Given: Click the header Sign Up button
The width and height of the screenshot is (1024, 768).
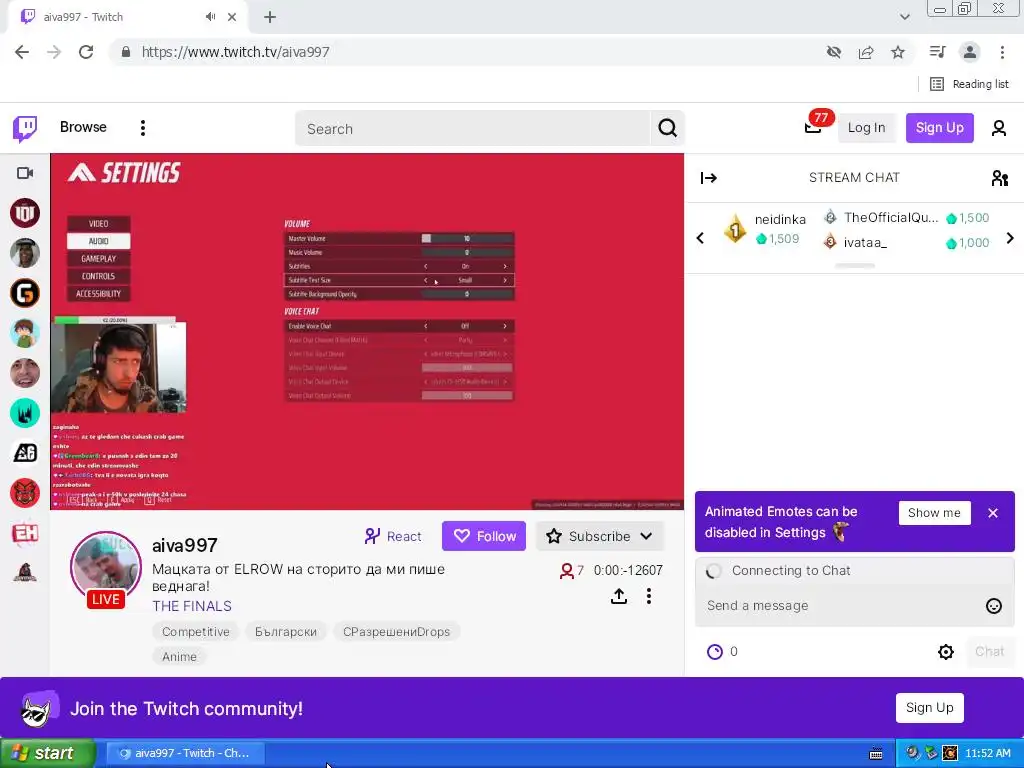Looking at the screenshot, I should click(939, 127).
